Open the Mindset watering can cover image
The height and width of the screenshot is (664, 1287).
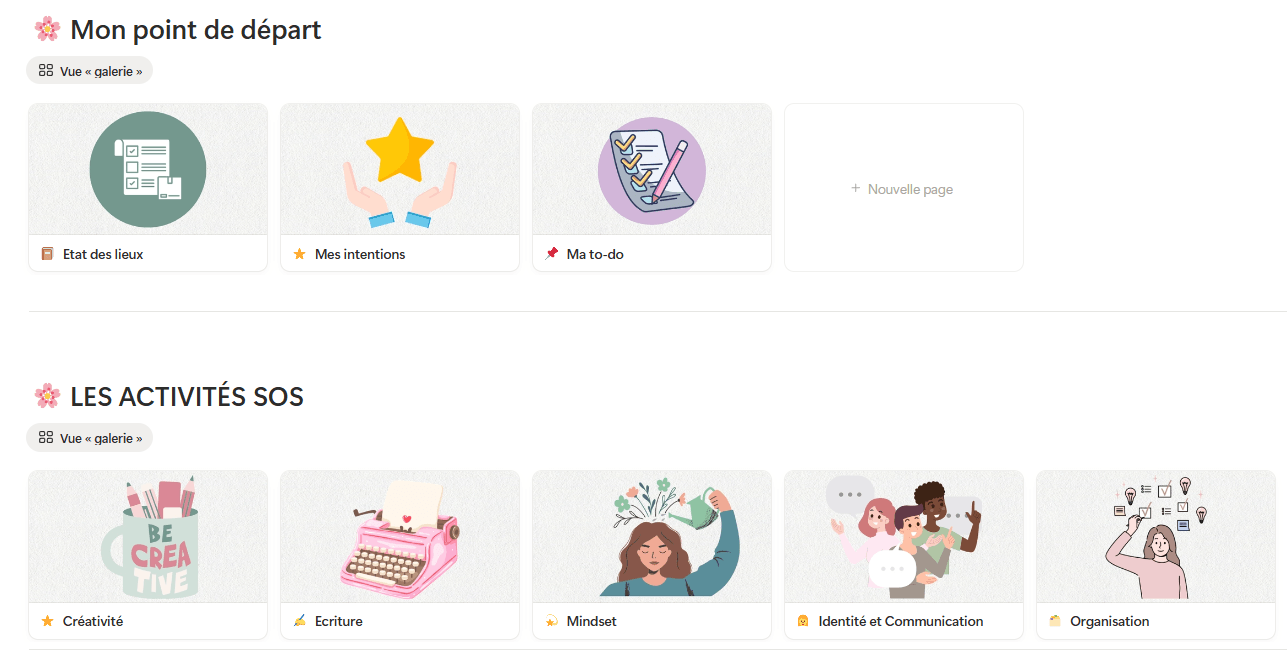point(652,537)
